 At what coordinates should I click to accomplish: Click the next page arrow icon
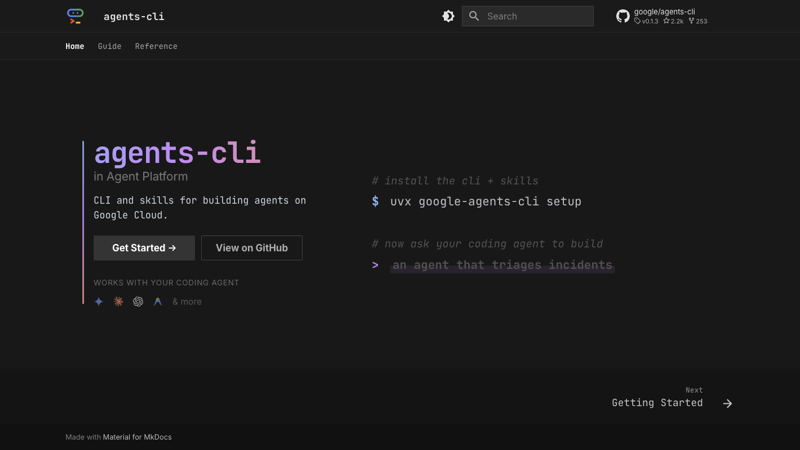coord(728,404)
